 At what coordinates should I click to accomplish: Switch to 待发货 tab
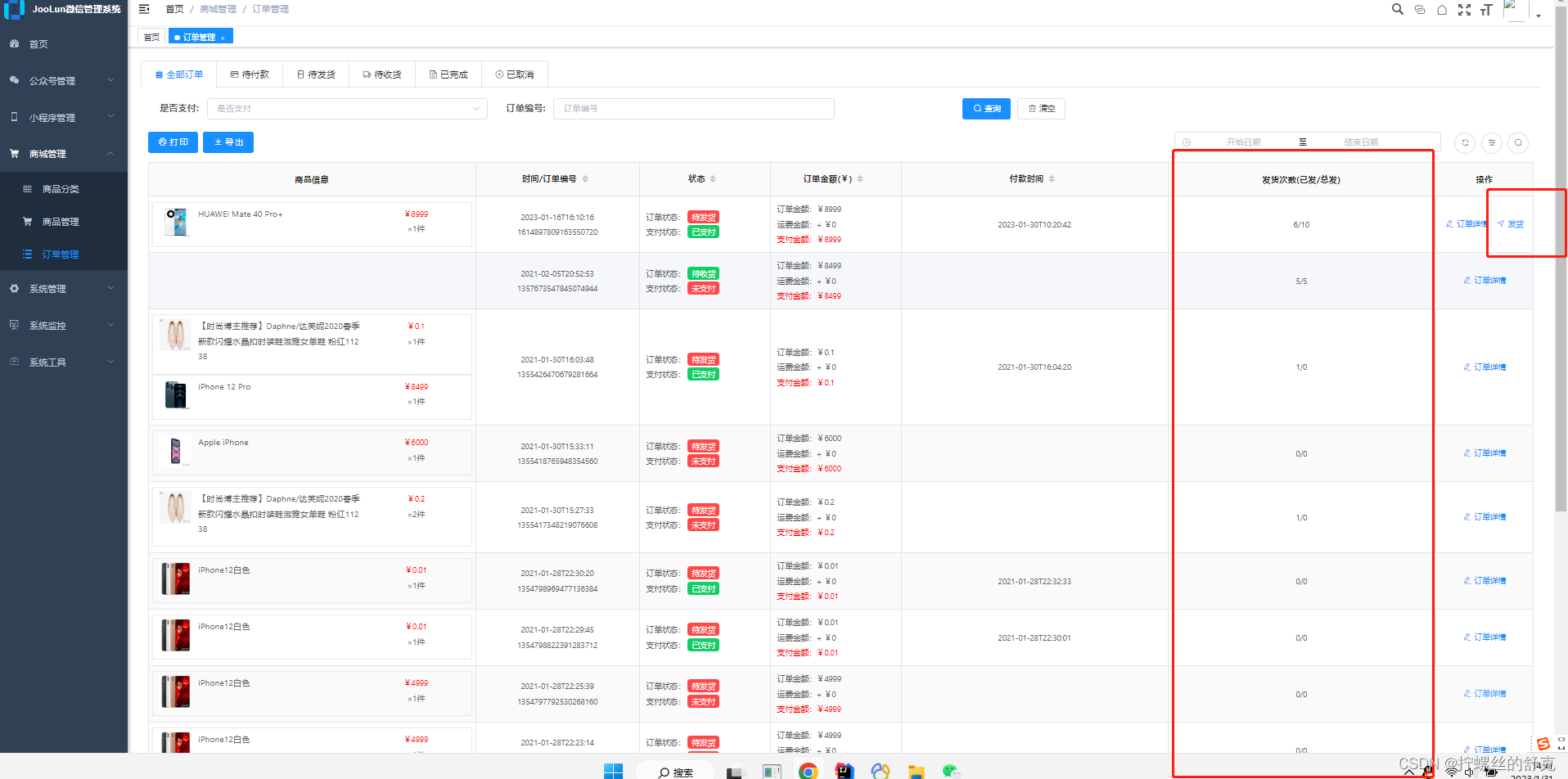316,74
